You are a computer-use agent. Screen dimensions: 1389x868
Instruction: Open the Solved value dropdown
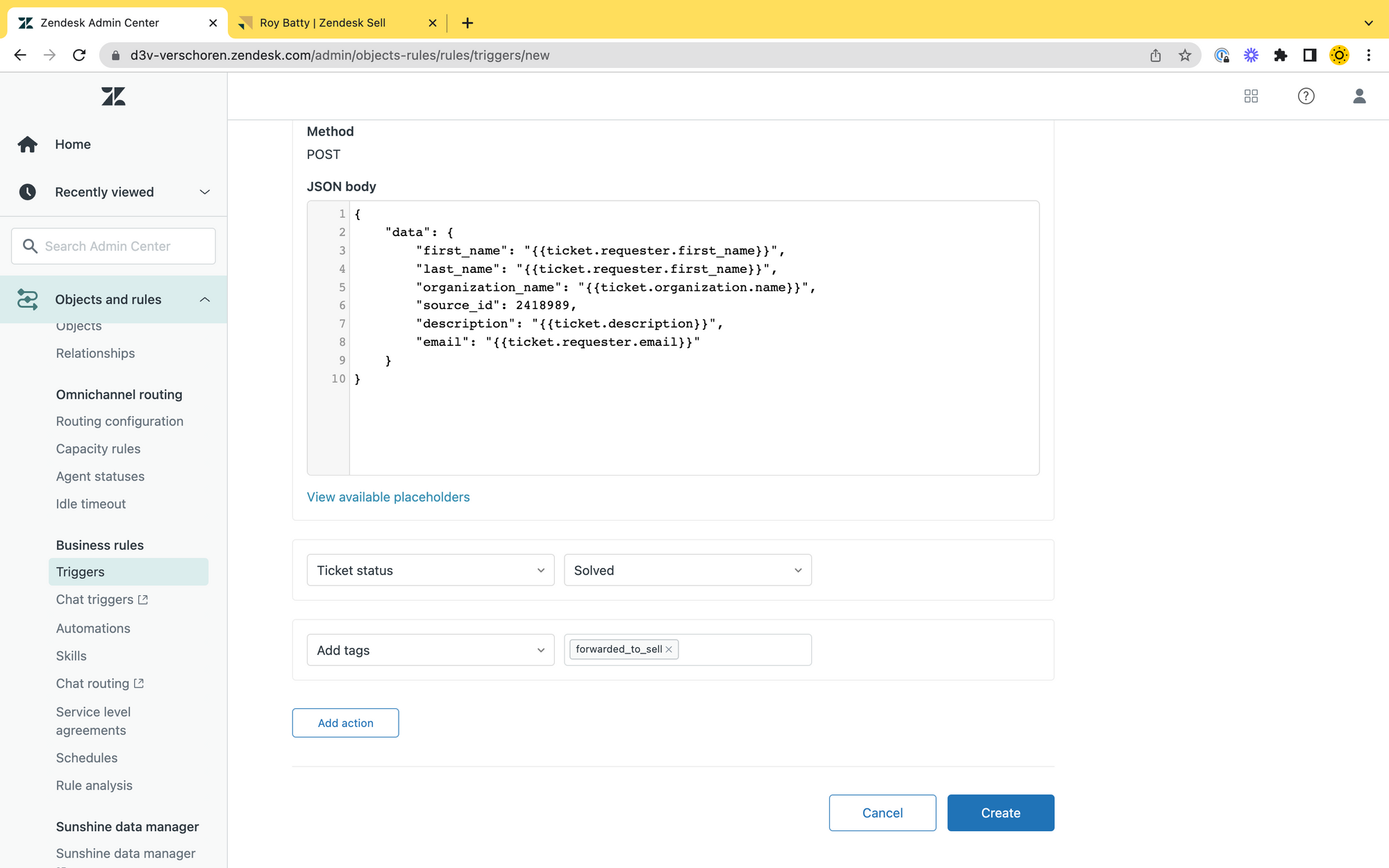(x=687, y=570)
